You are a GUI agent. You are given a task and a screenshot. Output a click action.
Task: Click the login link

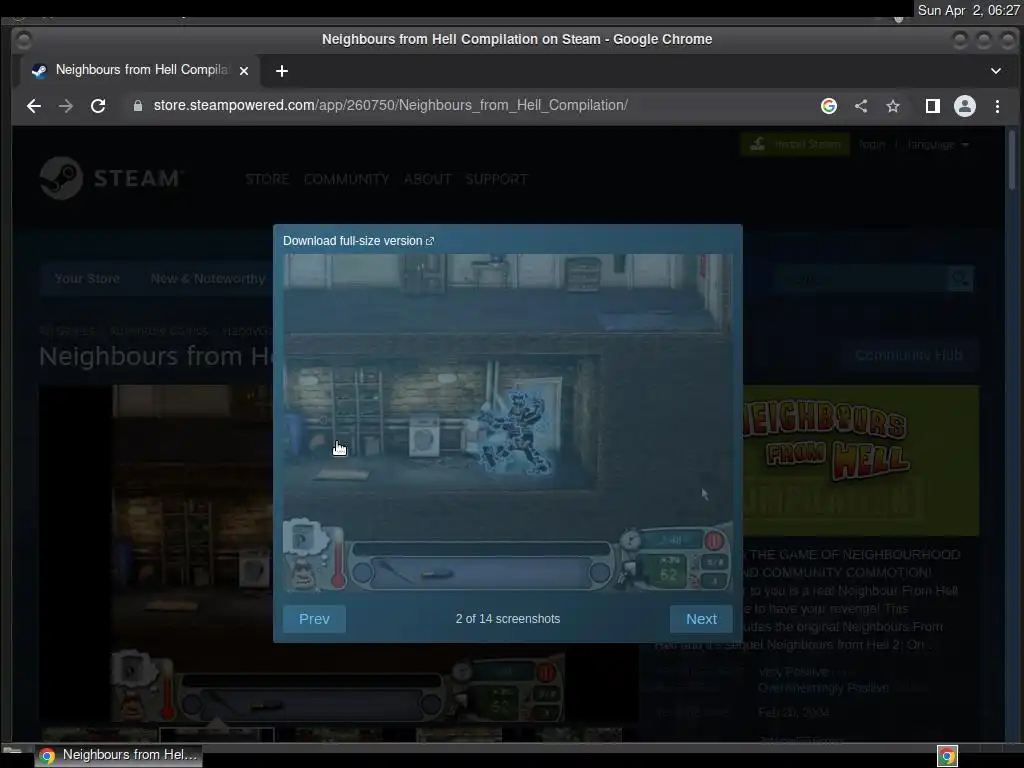point(872,144)
